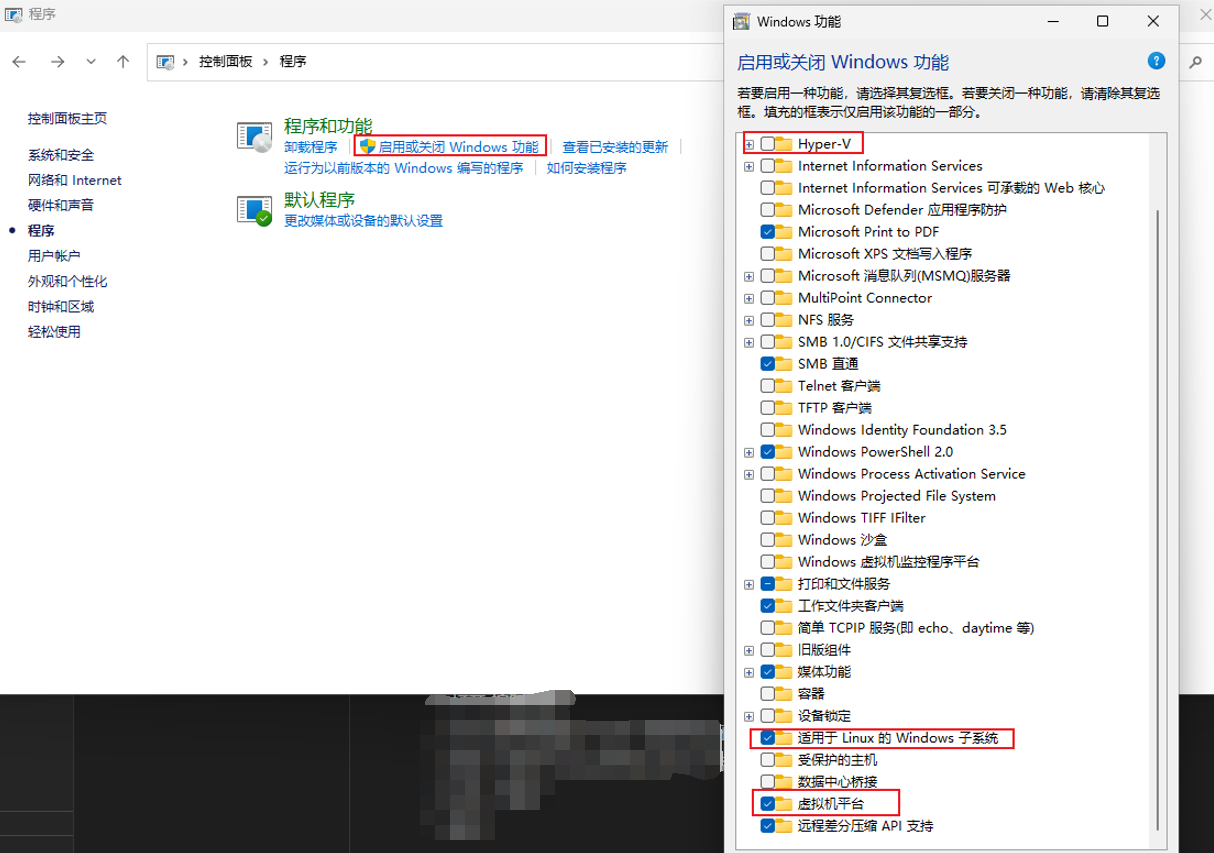
Task: Open 用户帐户 category
Action: point(54,256)
